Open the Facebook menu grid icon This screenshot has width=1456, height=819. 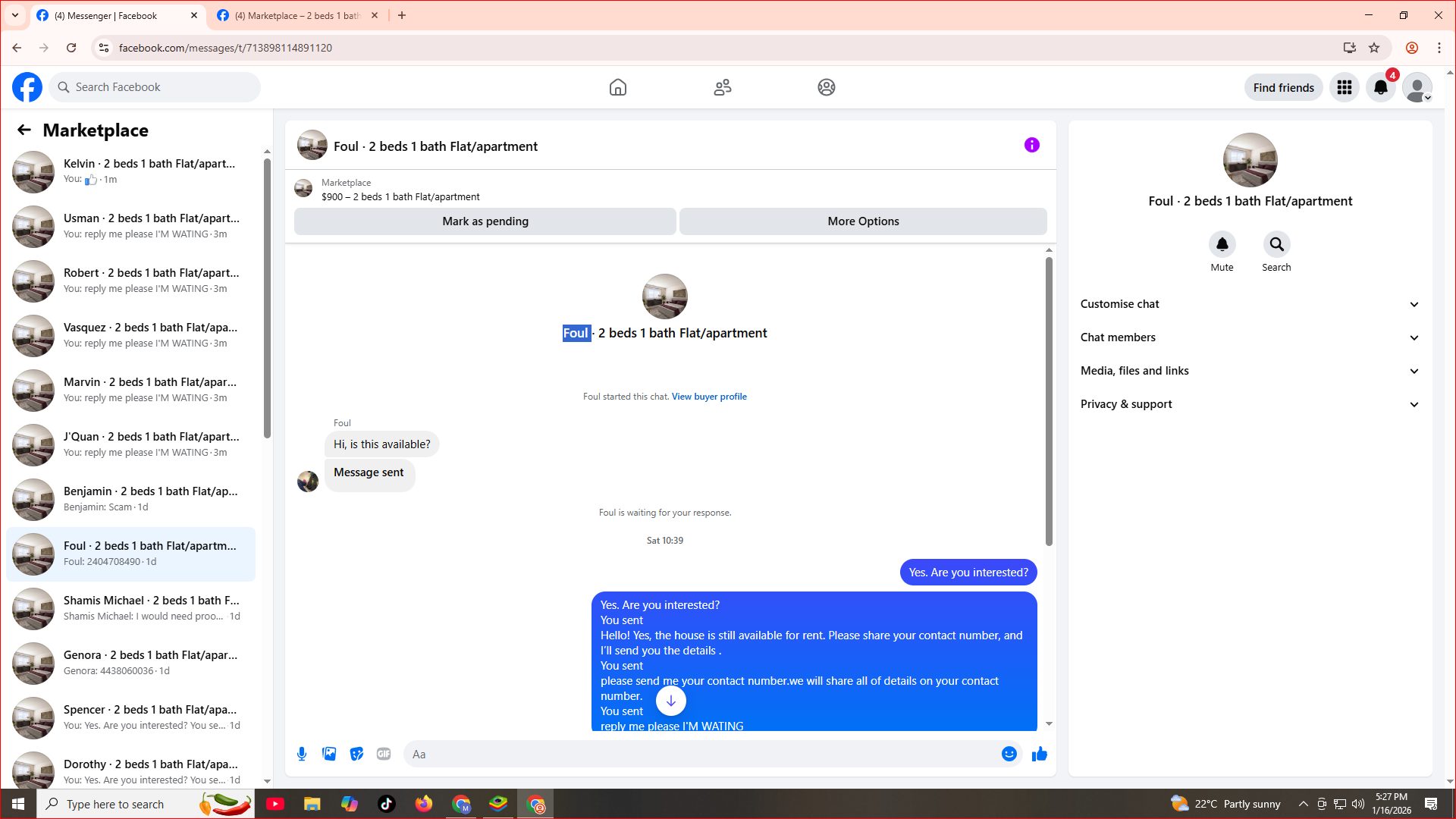pyautogui.click(x=1344, y=87)
